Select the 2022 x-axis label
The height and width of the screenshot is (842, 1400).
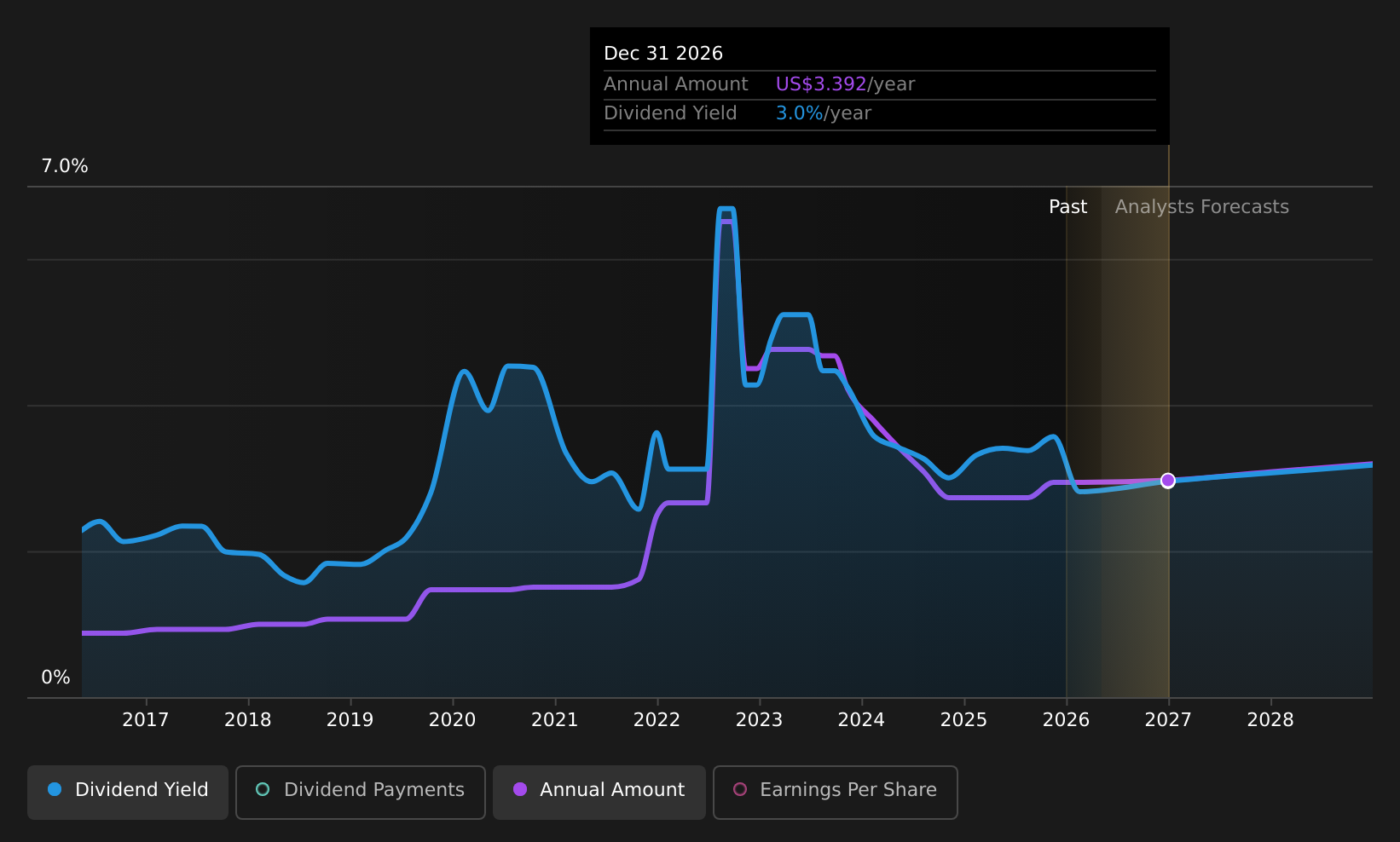click(x=657, y=720)
